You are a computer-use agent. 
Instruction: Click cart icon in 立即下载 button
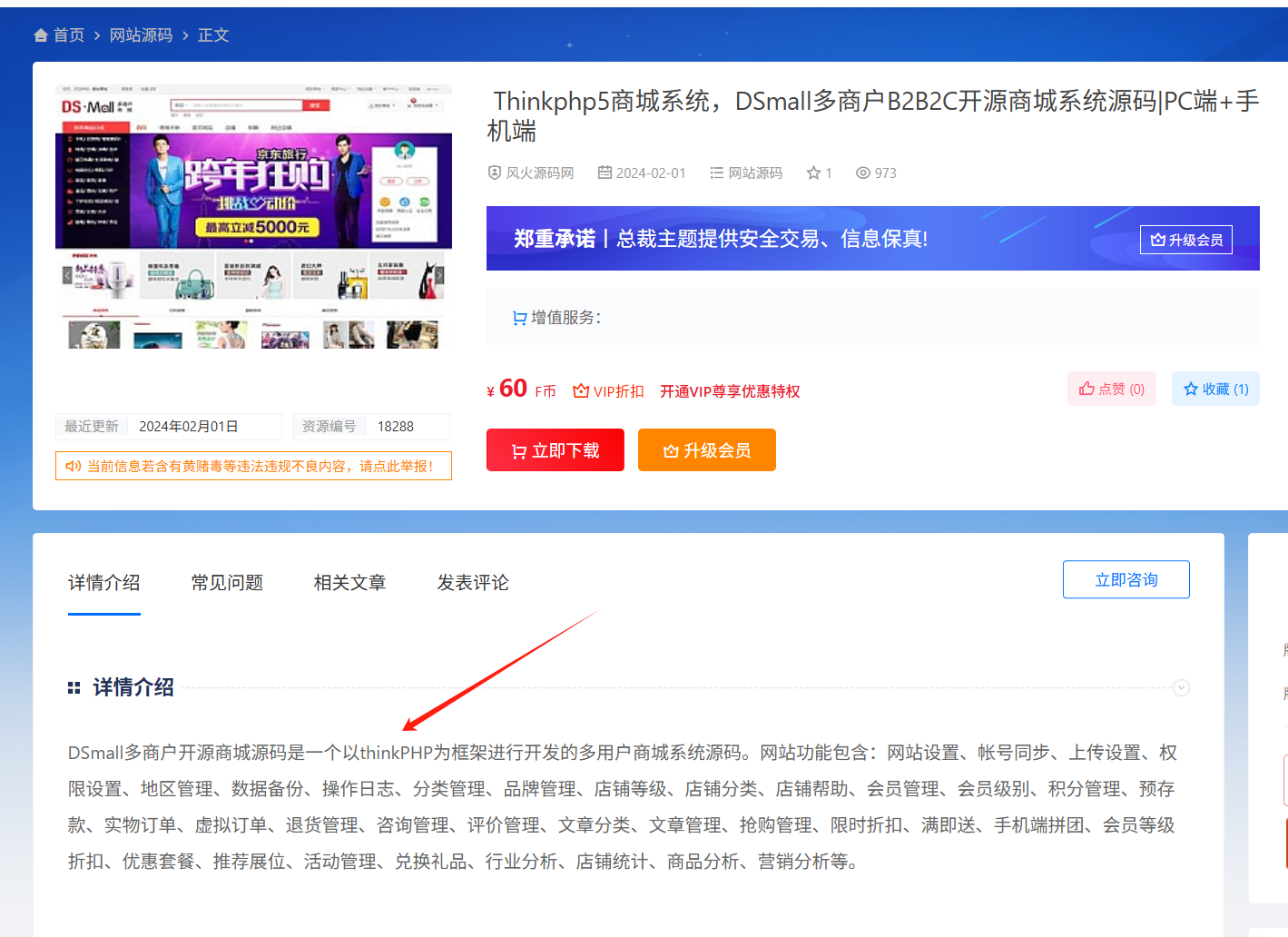pos(519,451)
